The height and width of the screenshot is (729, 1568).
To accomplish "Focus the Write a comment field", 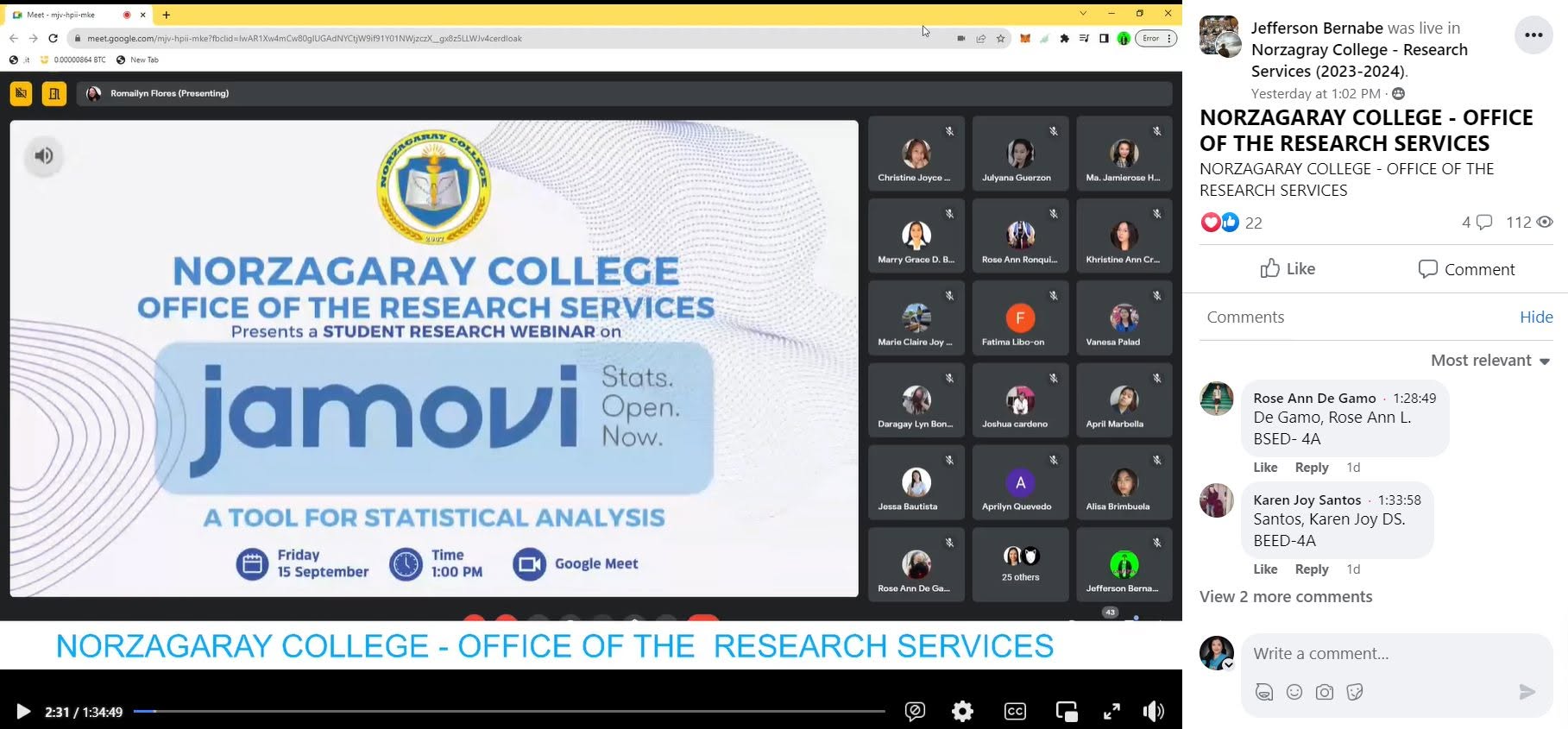I will coord(1396,654).
